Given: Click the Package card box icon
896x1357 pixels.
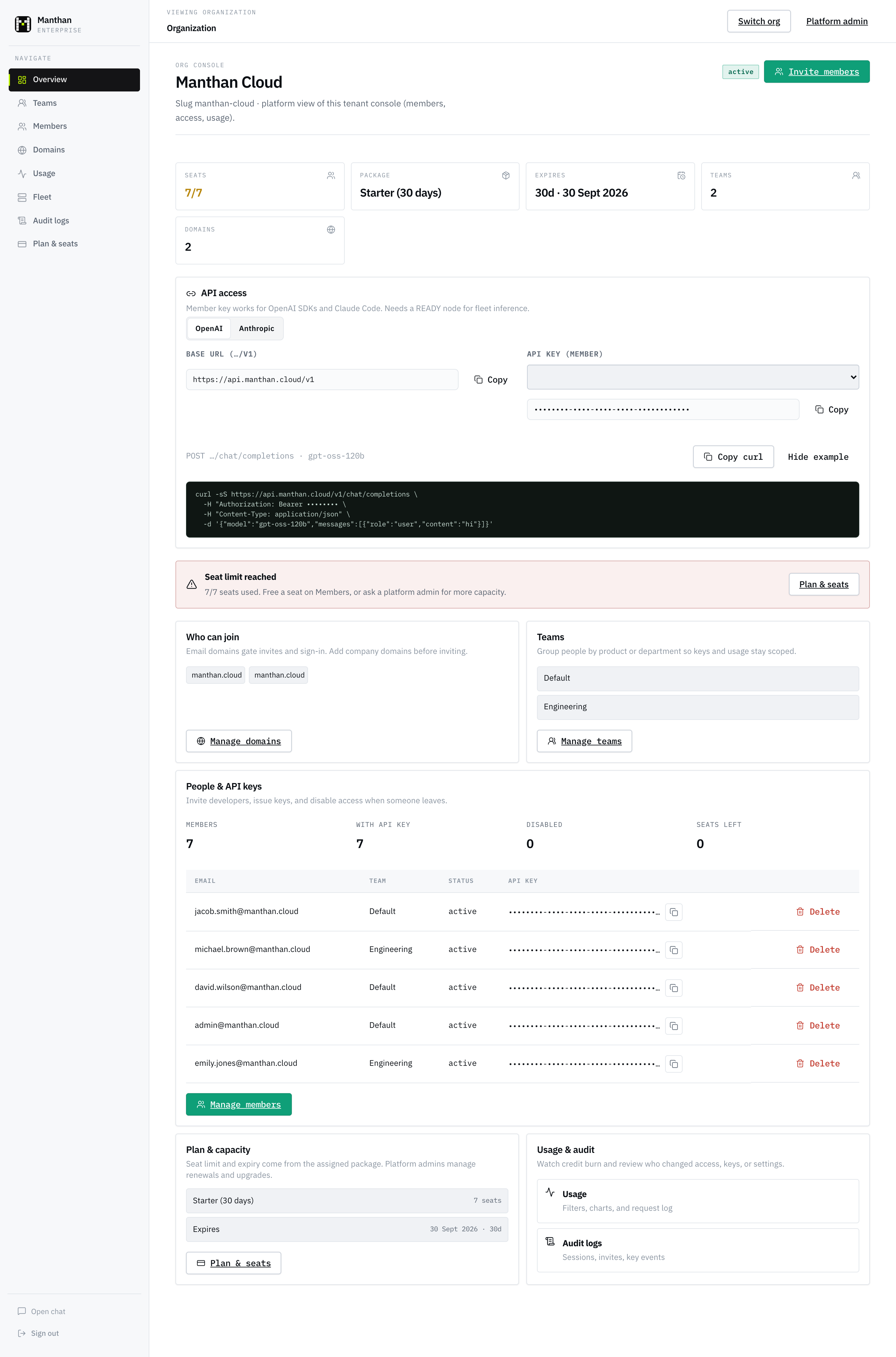Looking at the screenshot, I should 506,175.
